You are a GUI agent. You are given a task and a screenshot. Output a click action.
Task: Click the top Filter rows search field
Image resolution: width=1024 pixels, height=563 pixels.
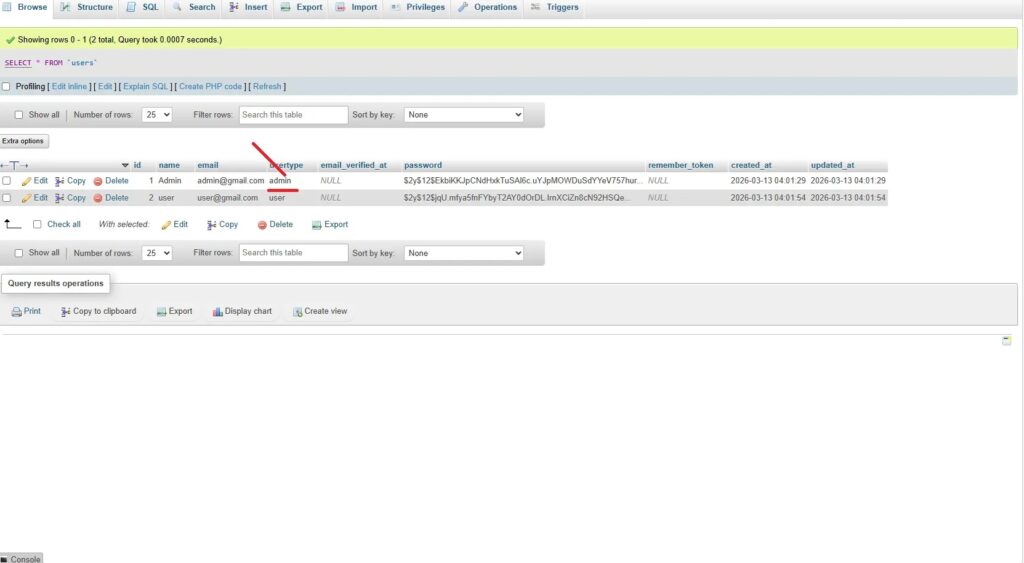[293, 115]
